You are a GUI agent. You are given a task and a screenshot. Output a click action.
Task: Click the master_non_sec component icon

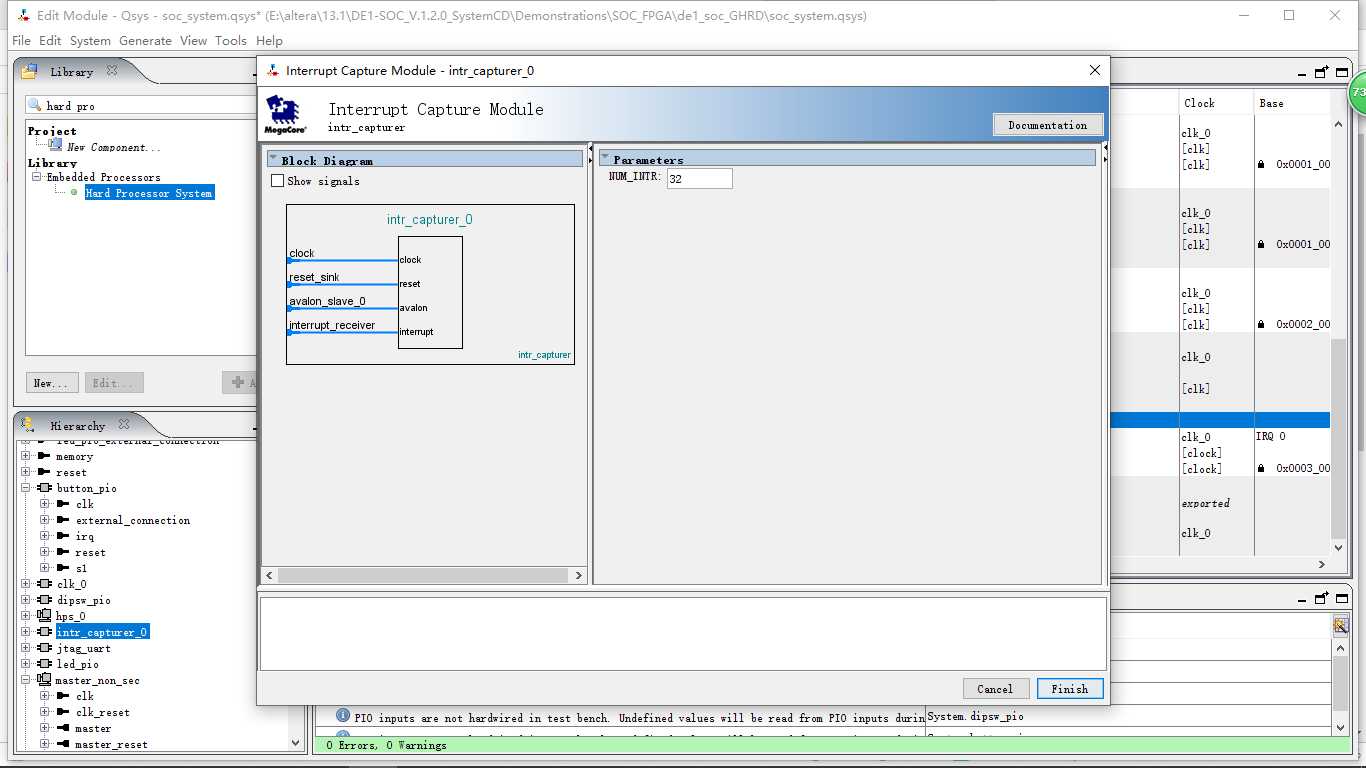[x=45, y=680]
